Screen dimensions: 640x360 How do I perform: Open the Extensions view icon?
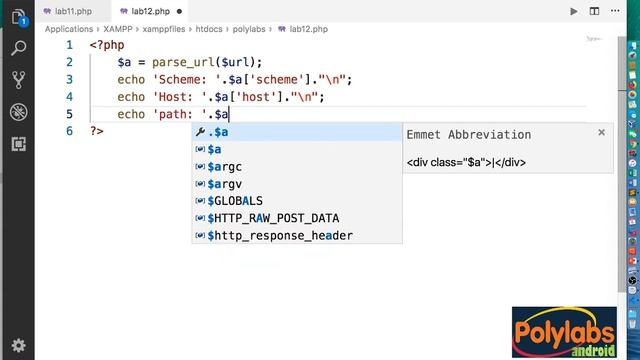(18, 144)
